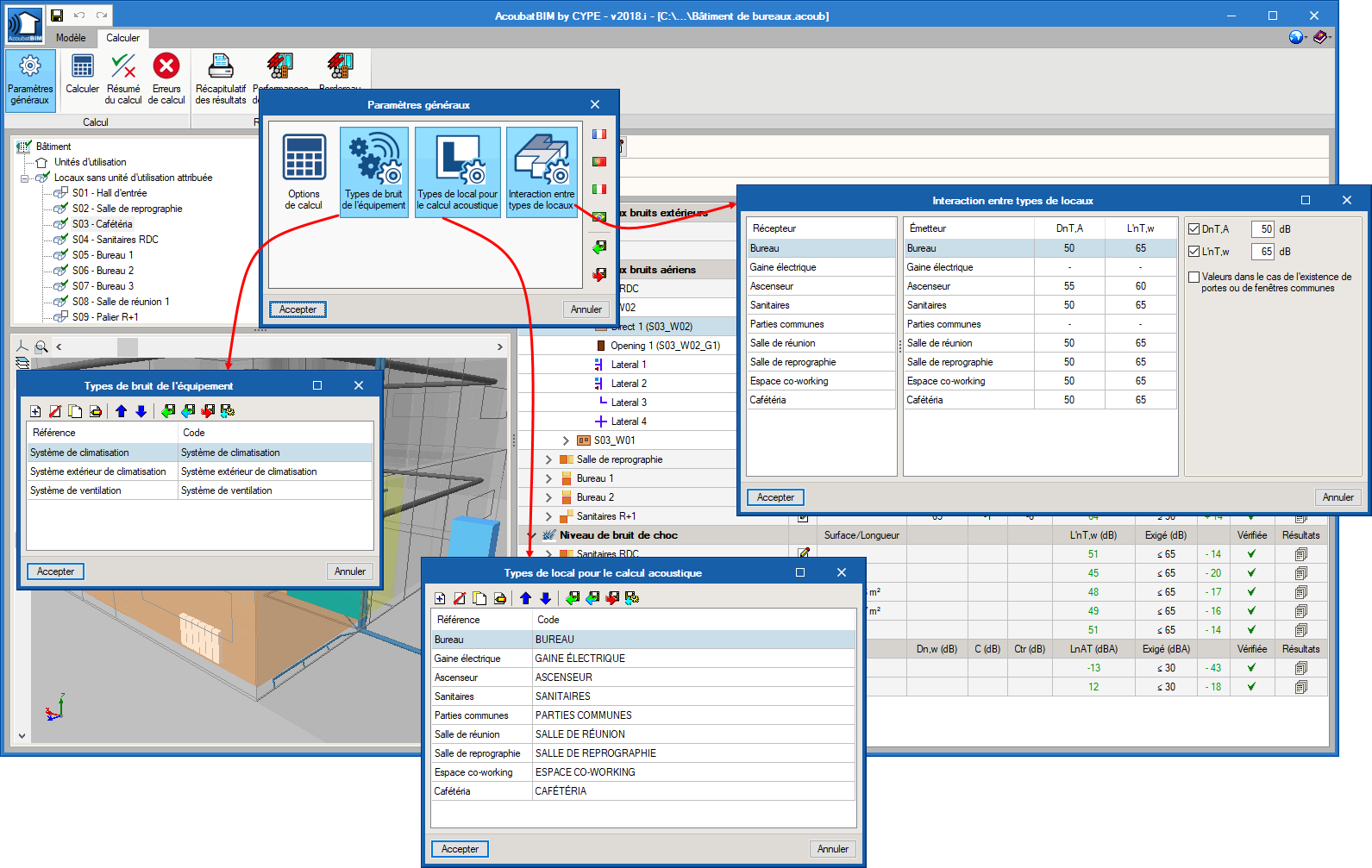
Task: Open Paramètres généraux in the ribbon
Action: pyautogui.click(x=30, y=80)
